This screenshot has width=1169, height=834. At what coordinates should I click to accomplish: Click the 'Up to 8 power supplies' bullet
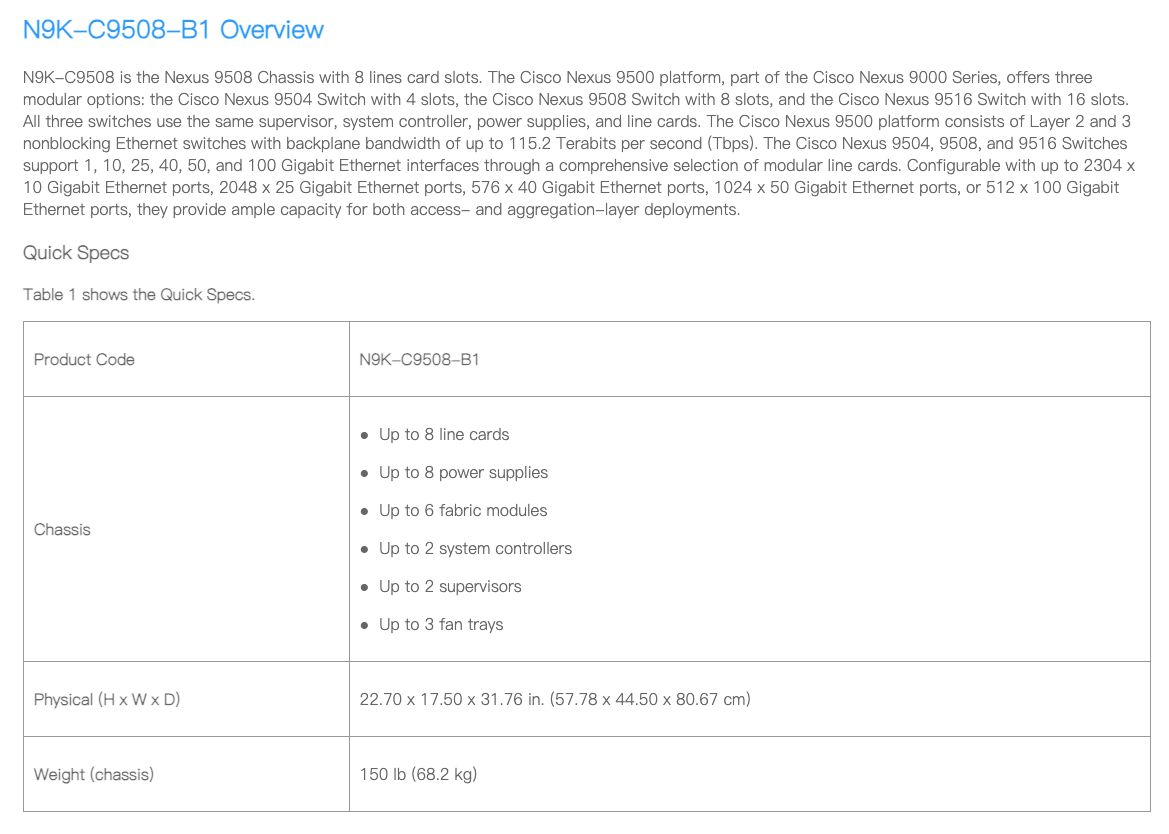(463, 473)
